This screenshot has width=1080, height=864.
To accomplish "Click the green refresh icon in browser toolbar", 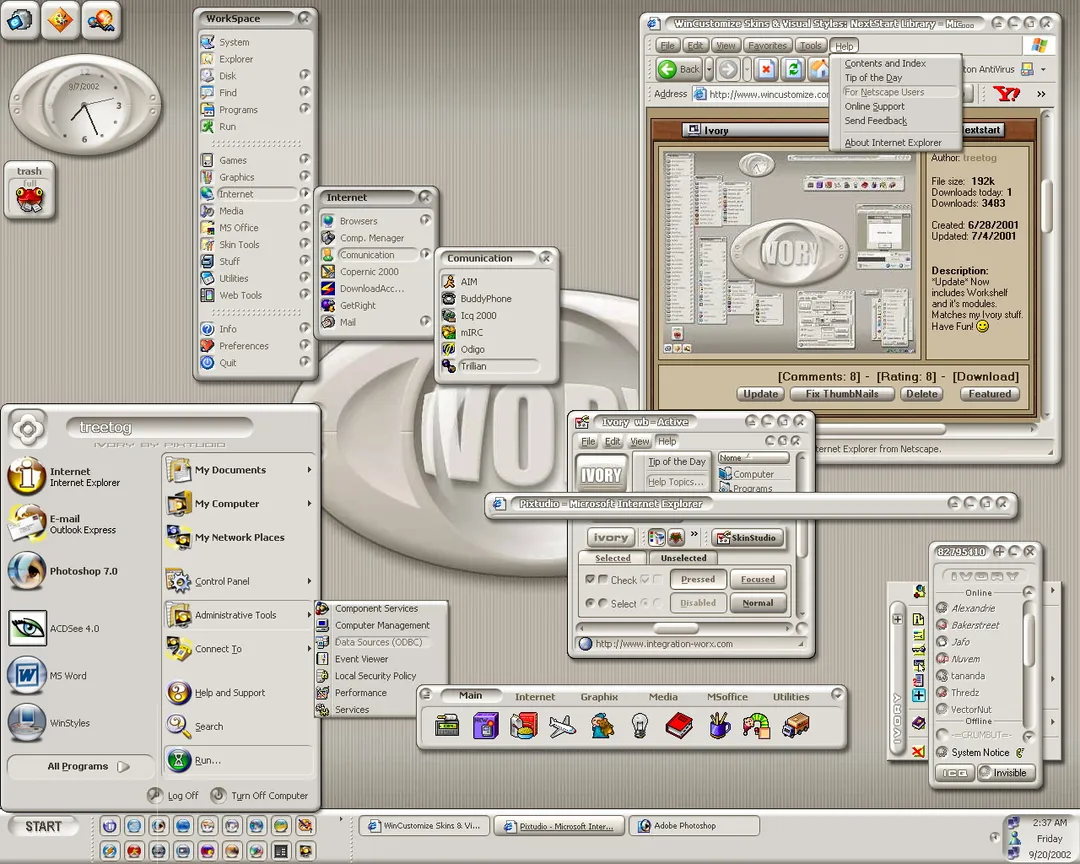I will [793, 69].
